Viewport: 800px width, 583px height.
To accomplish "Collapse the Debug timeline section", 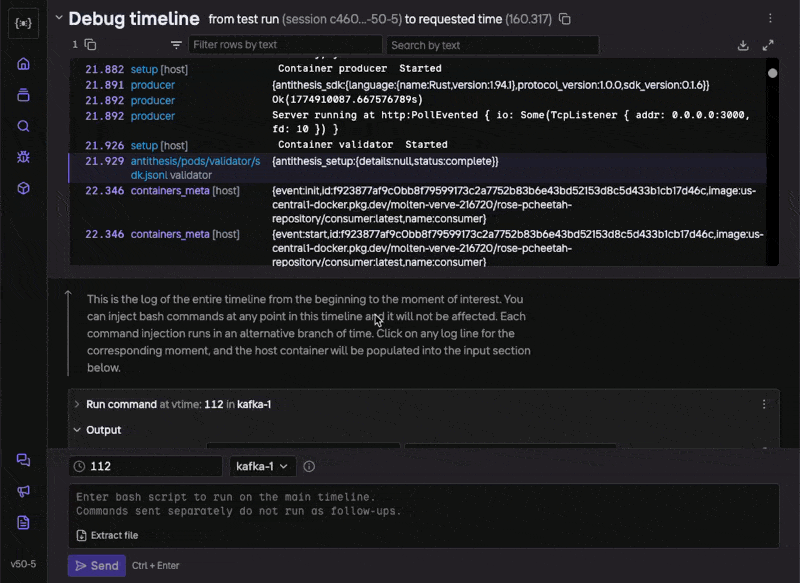I will pos(59,18).
